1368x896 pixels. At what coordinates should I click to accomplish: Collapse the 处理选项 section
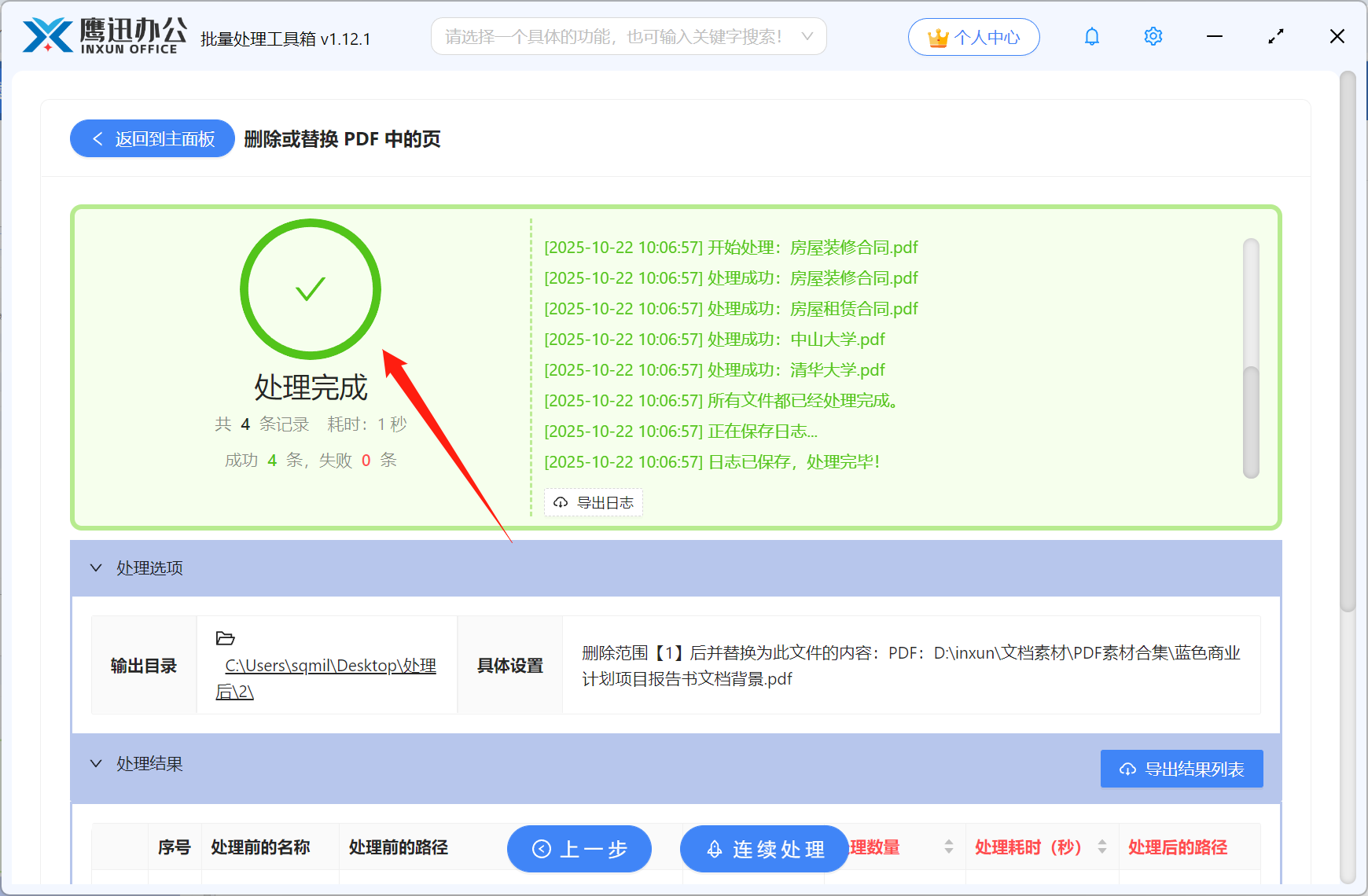[x=96, y=567]
